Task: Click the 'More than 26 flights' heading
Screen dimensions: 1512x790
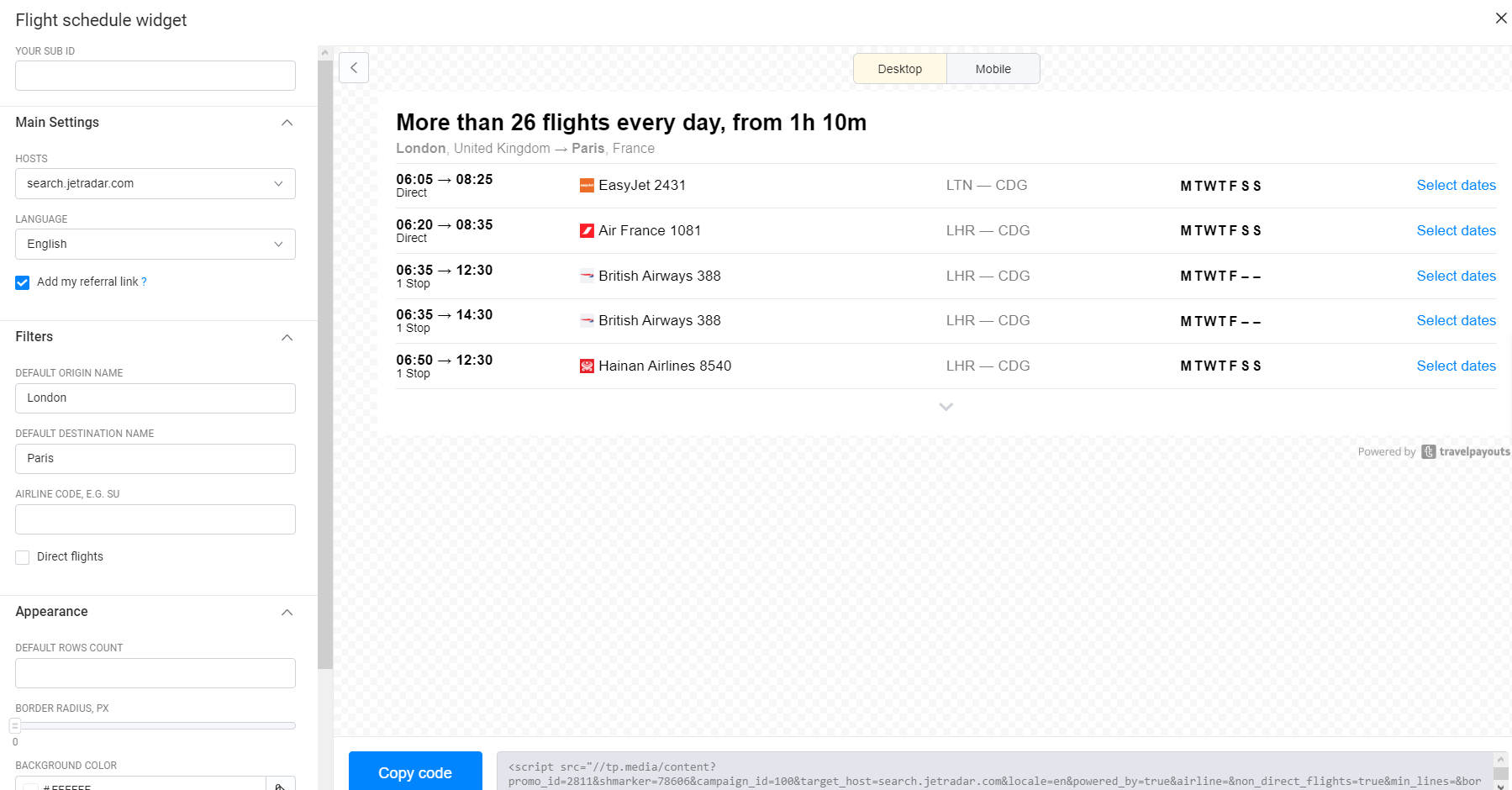Action: [631, 123]
